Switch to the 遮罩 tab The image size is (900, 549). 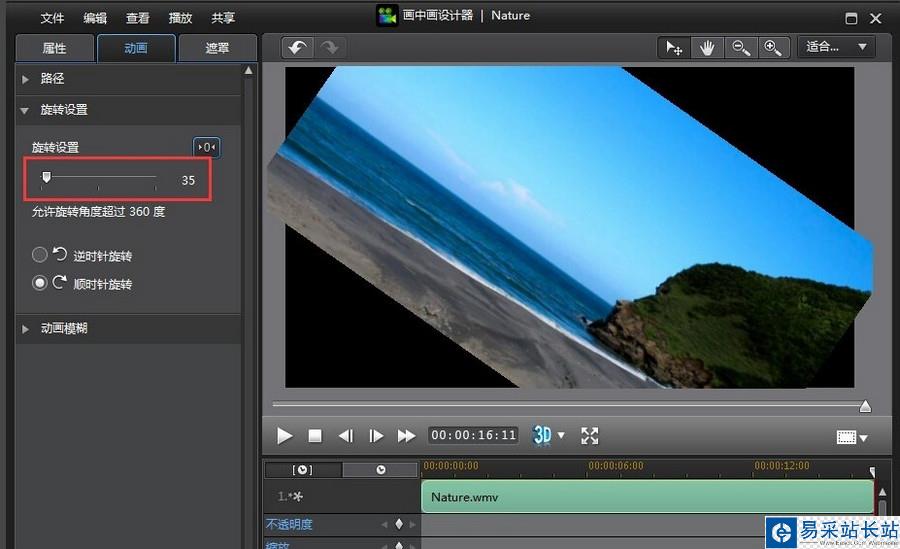pyautogui.click(x=218, y=48)
